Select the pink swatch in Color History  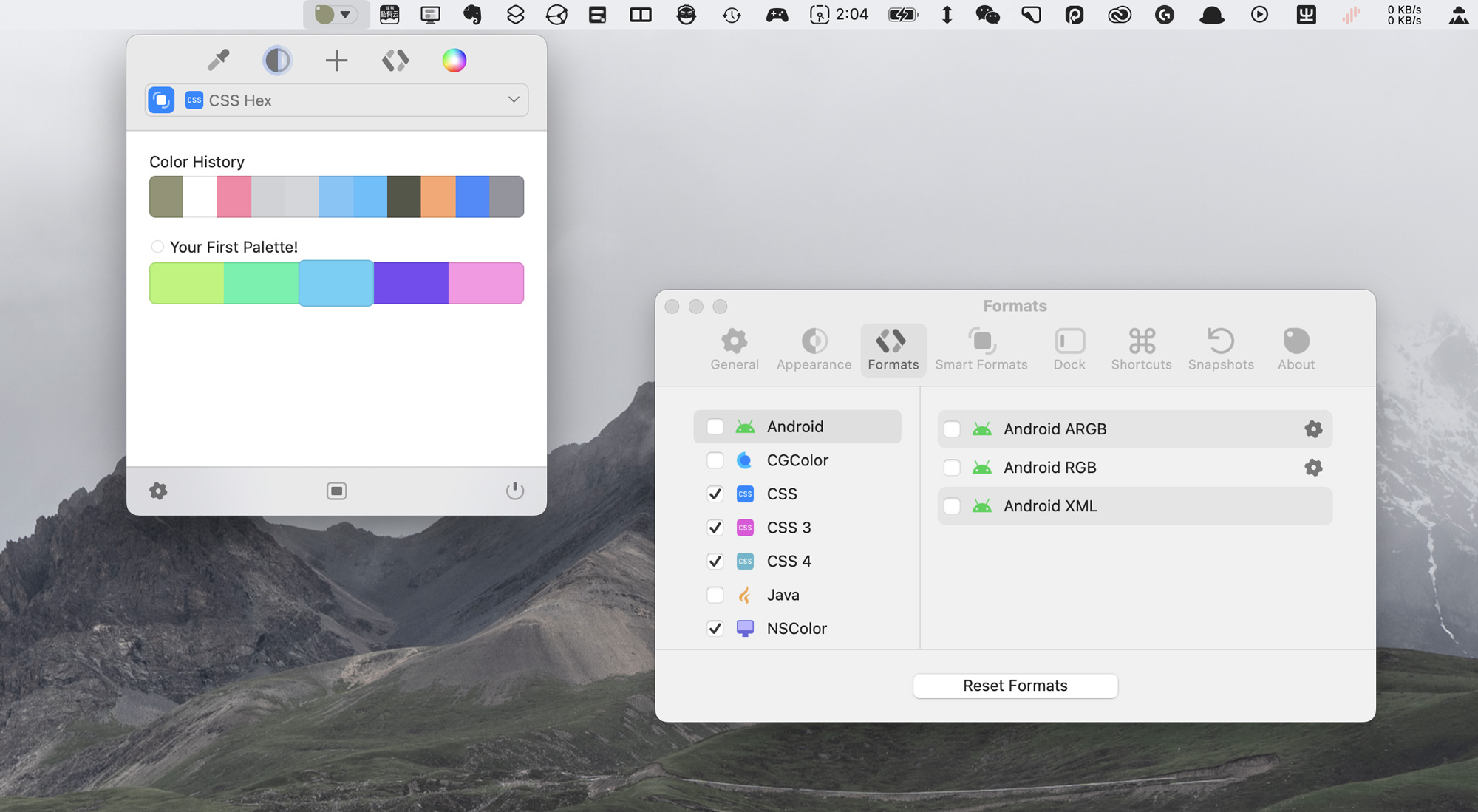coord(234,197)
